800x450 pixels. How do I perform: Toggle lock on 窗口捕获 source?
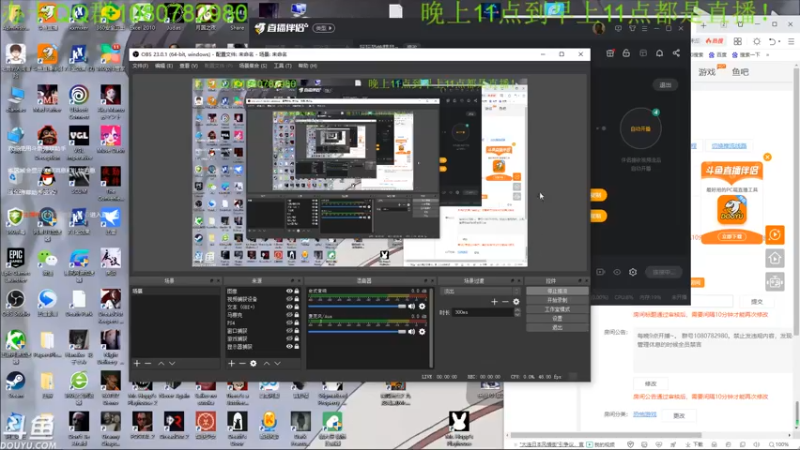tap(296, 331)
